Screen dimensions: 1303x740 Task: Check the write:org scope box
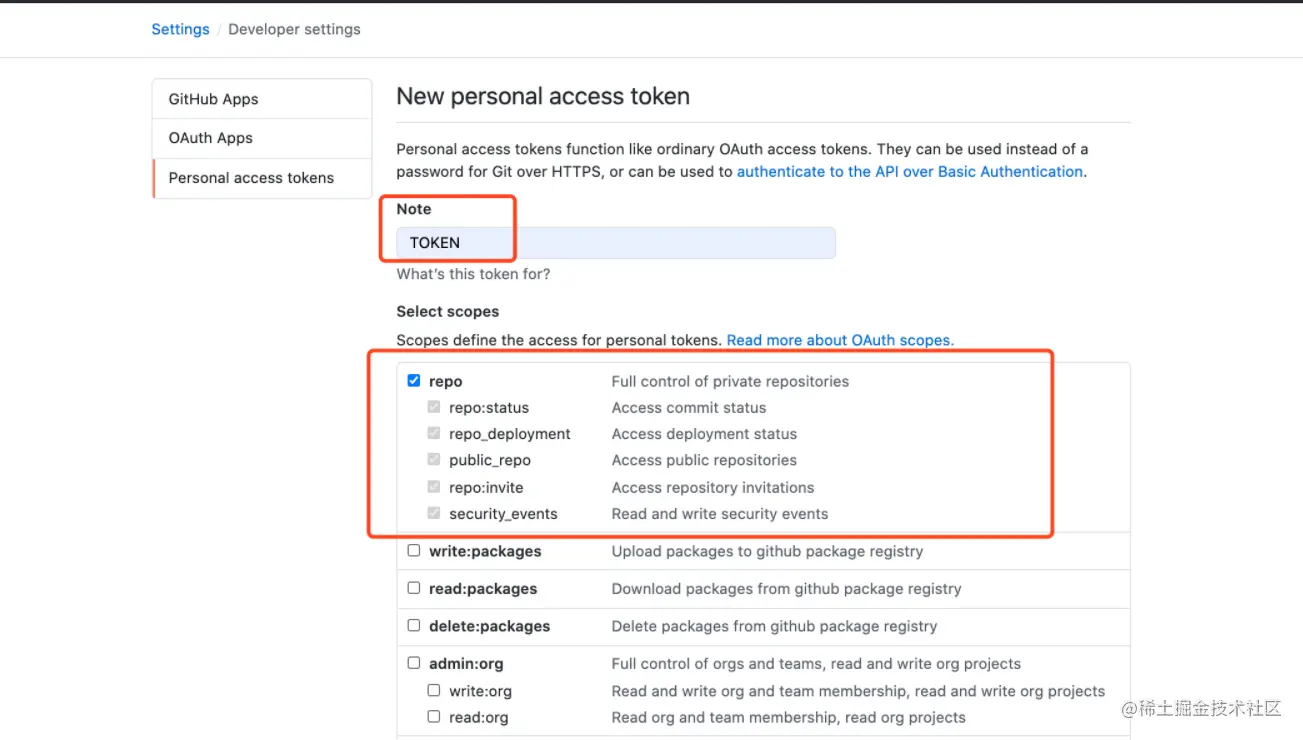[434, 690]
